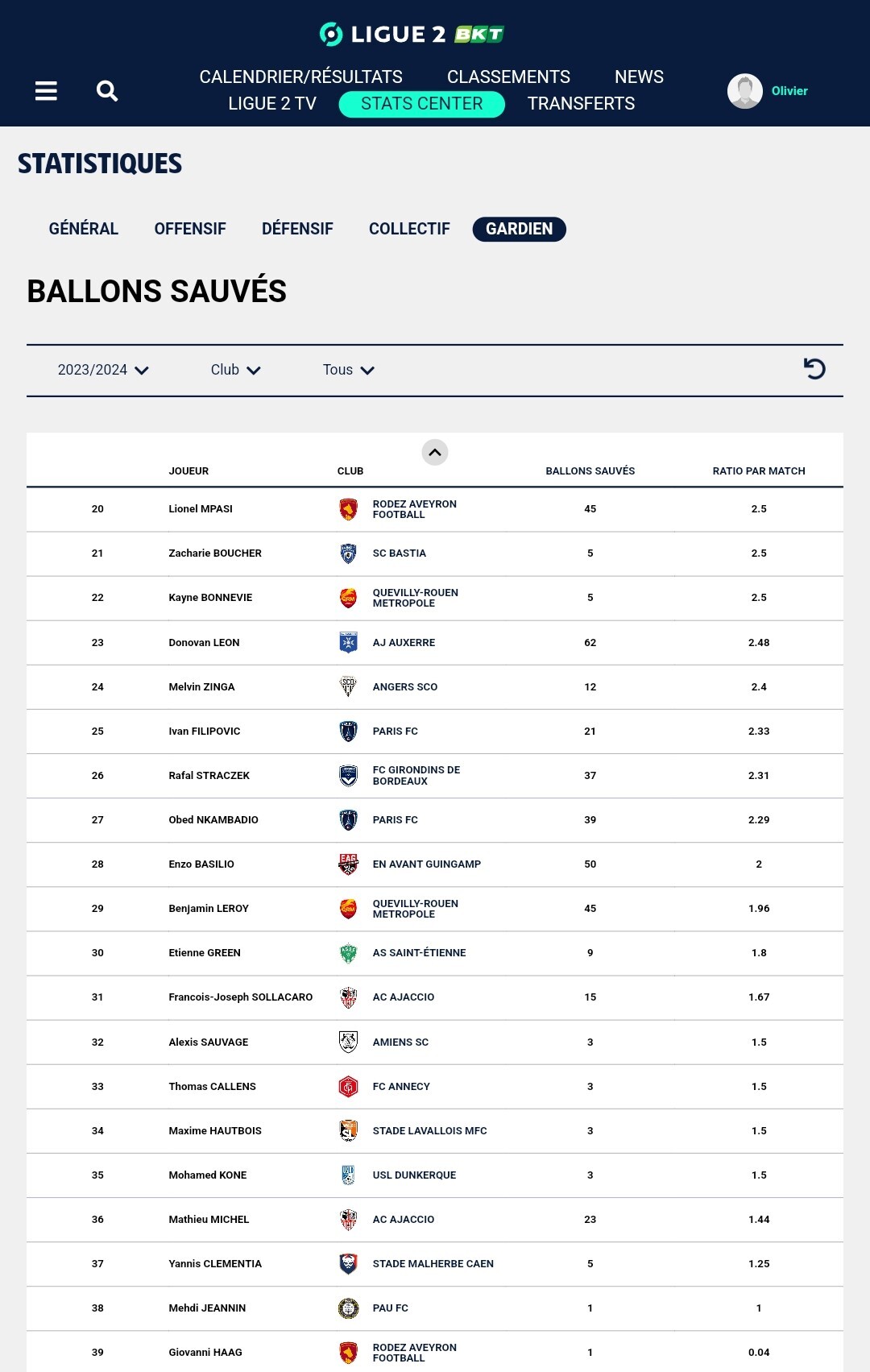The height and width of the screenshot is (1372, 870).
Task: Open the 2023/2024 season dropdown
Action: (x=103, y=370)
